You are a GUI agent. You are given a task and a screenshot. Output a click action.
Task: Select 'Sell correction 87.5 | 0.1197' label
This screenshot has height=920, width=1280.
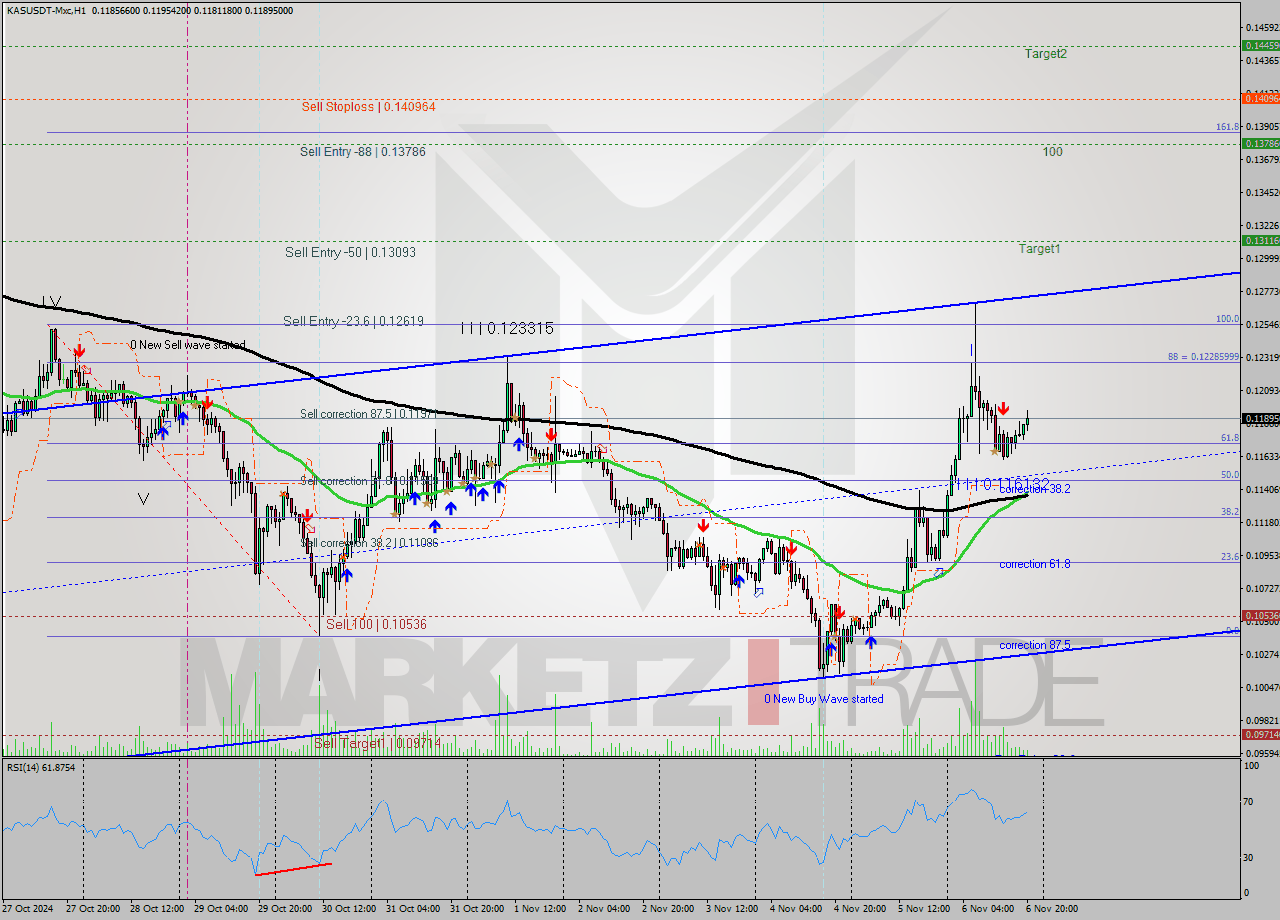pos(367,414)
